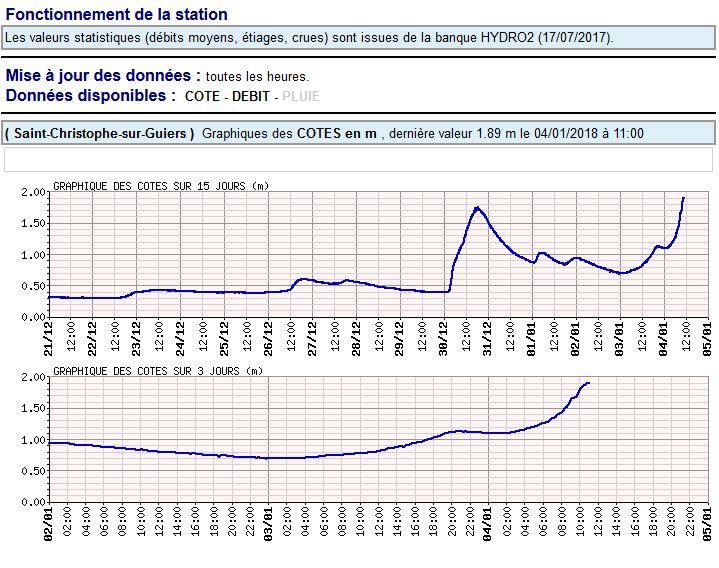Click the 31/12 peak on the 15-day curve
This screenshot has height=568, width=719.
(x=477, y=208)
